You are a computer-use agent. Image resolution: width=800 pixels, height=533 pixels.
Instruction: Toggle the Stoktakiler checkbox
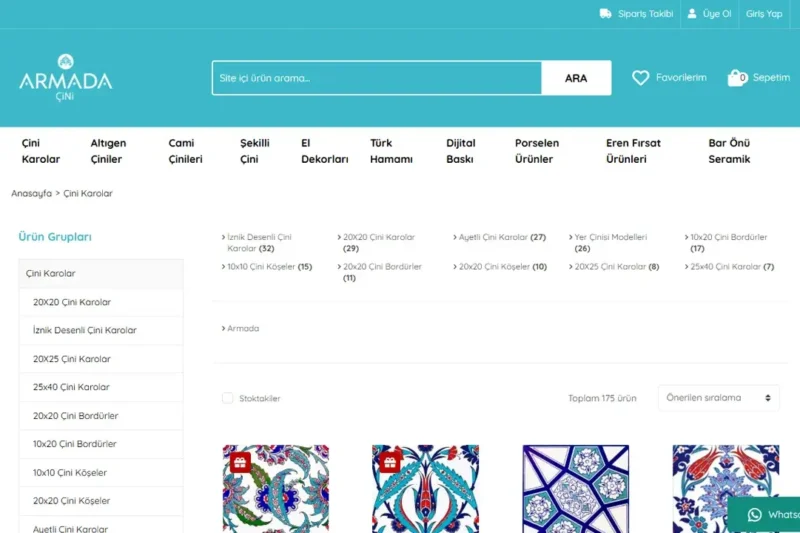click(228, 398)
